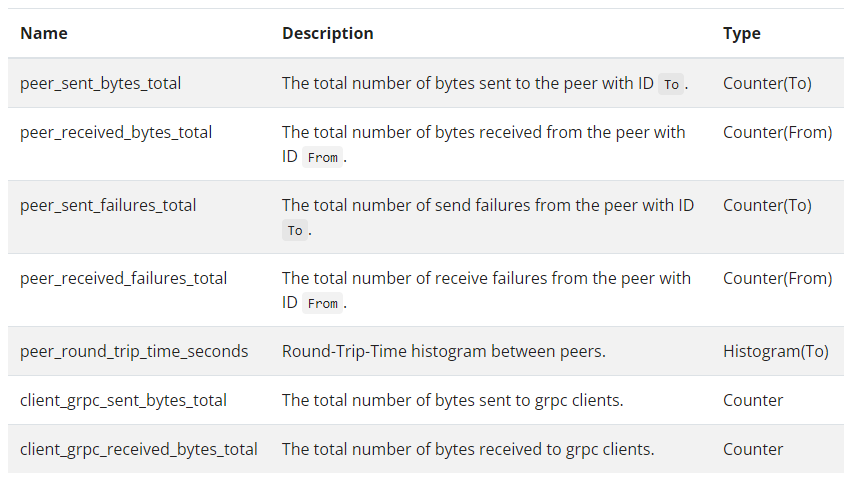Click the To code tag in the peer_sent_failures_total row
851x480 pixels.
click(294, 230)
